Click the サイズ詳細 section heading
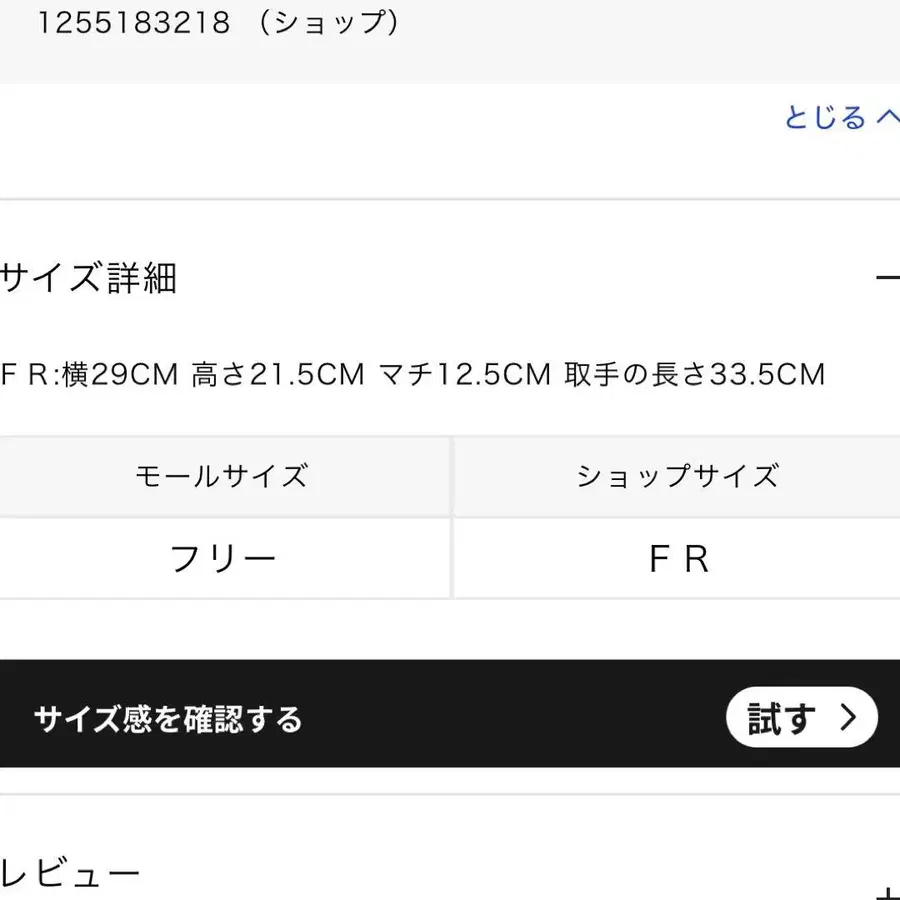 (89, 278)
